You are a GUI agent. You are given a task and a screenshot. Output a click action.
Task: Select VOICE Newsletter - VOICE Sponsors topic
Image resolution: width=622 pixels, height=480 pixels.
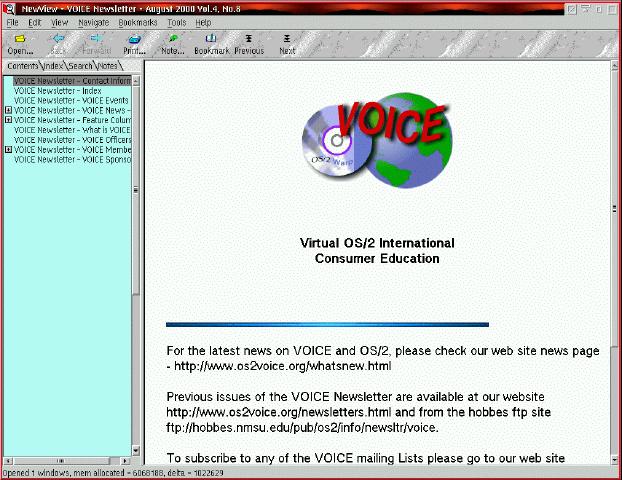click(72, 159)
